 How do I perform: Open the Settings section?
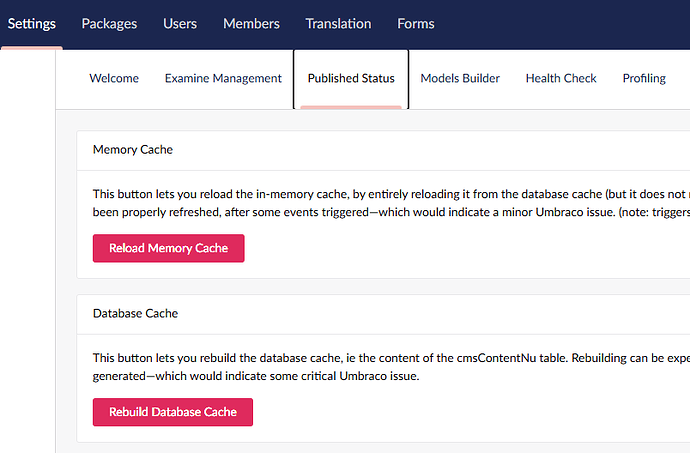pyautogui.click(x=32, y=24)
